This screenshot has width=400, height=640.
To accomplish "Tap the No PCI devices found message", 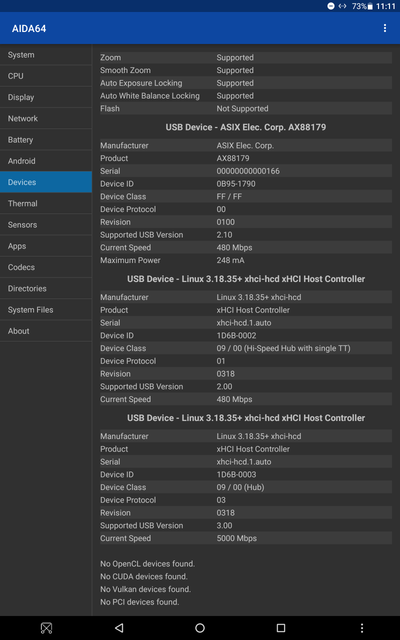I will (140, 602).
